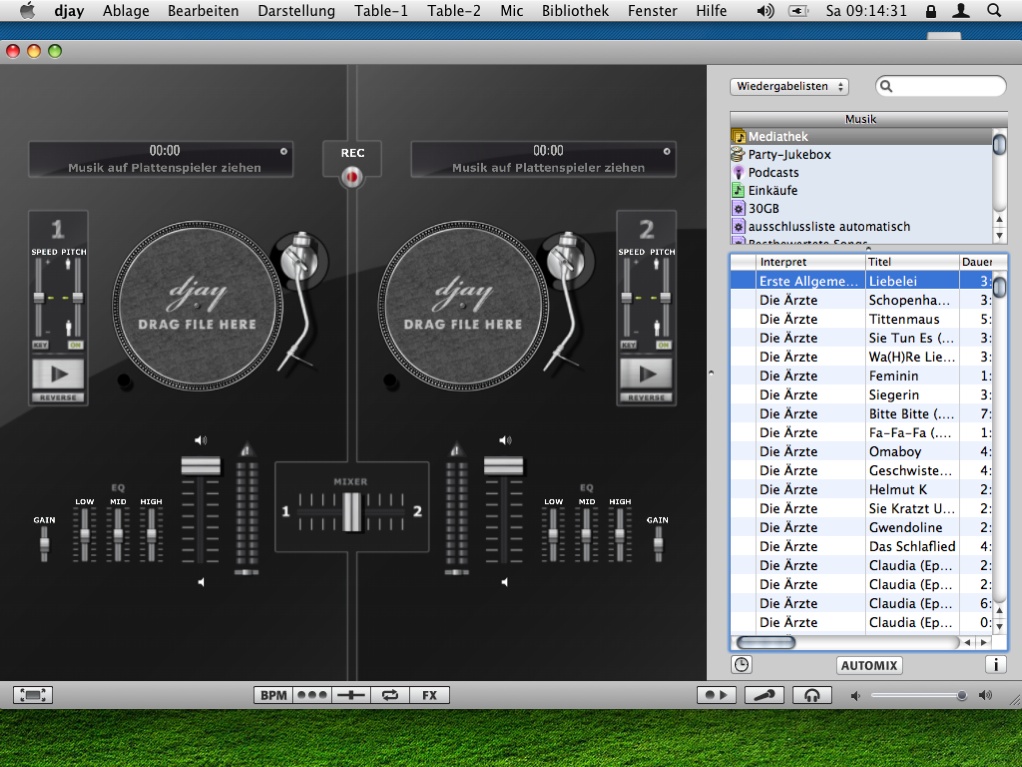The image size is (1022, 767).
Task: Open the FX effects panel
Action: (x=430, y=695)
